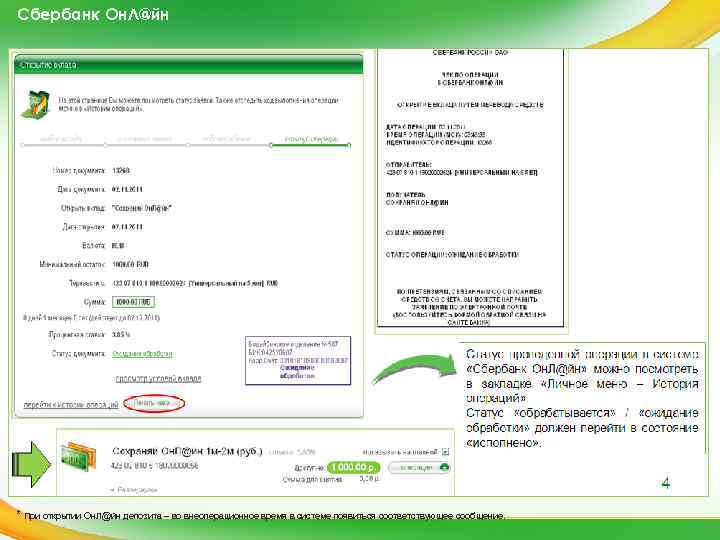Open the Сохраняй ОнЛ@йн 1м-2м (руб.) deposit title
720x540 pixels.
click(x=187, y=451)
